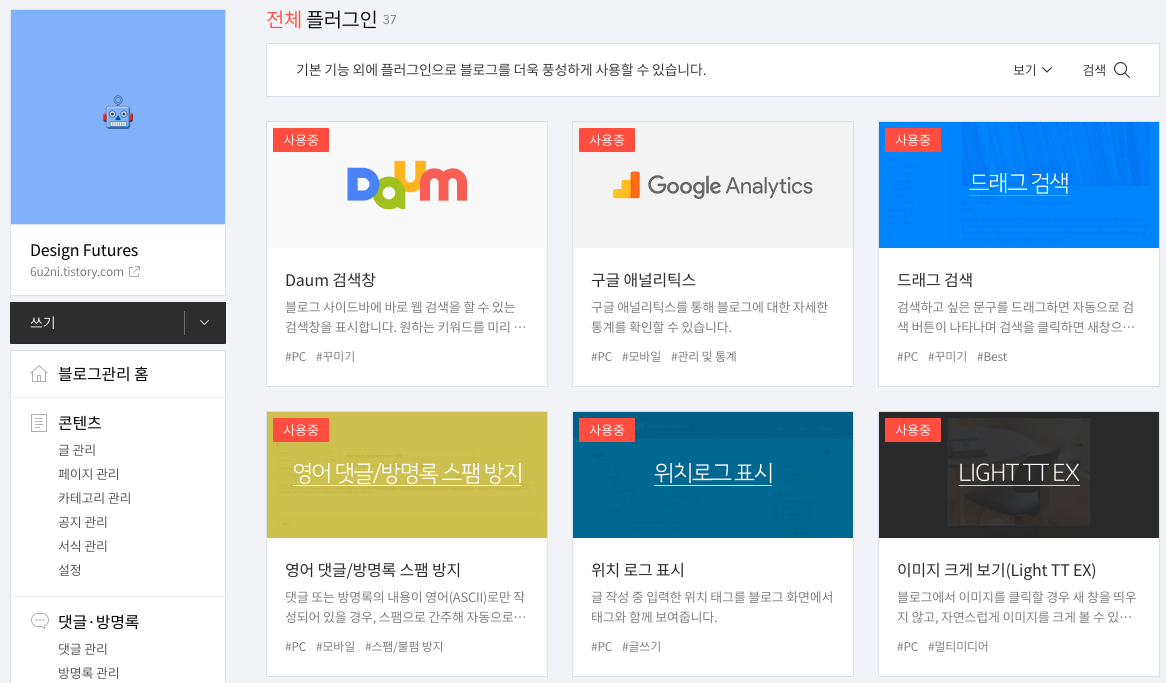This screenshot has width=1166, height=683.
Task: Open the 위치 로그 표시 plugin title
Action: (637, 570)
